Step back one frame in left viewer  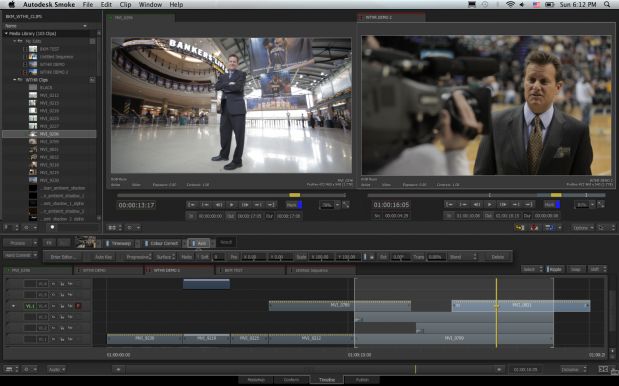point(218,205)
